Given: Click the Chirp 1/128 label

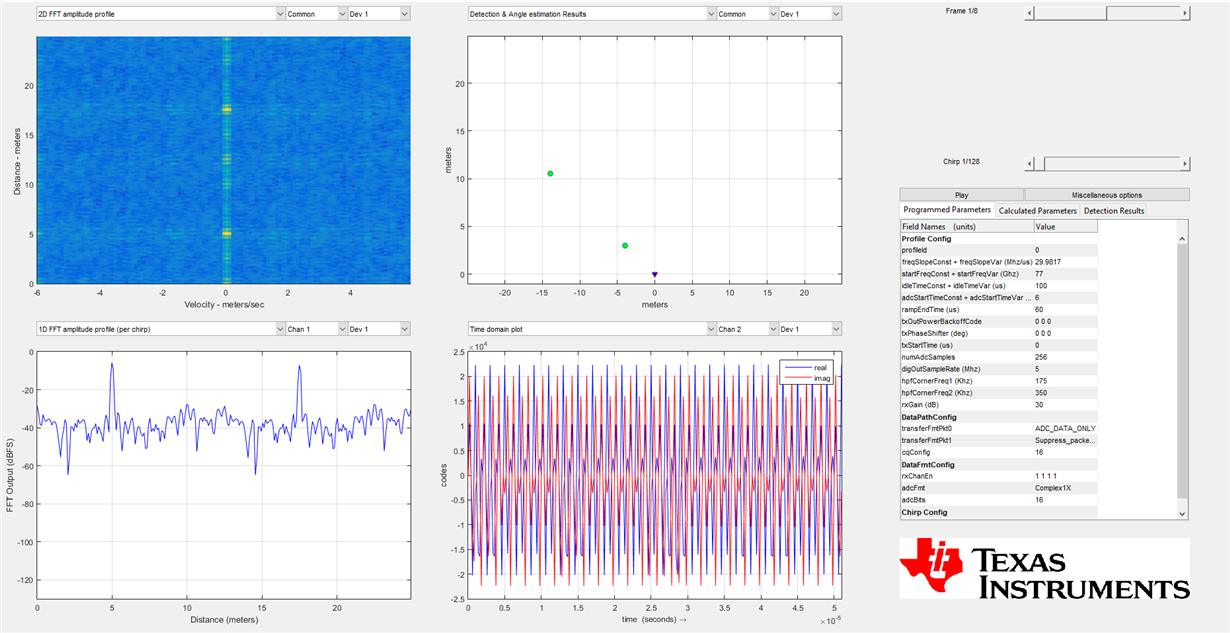Looking at the screenshot, I should pyautogui.click(x=961, y=161).
